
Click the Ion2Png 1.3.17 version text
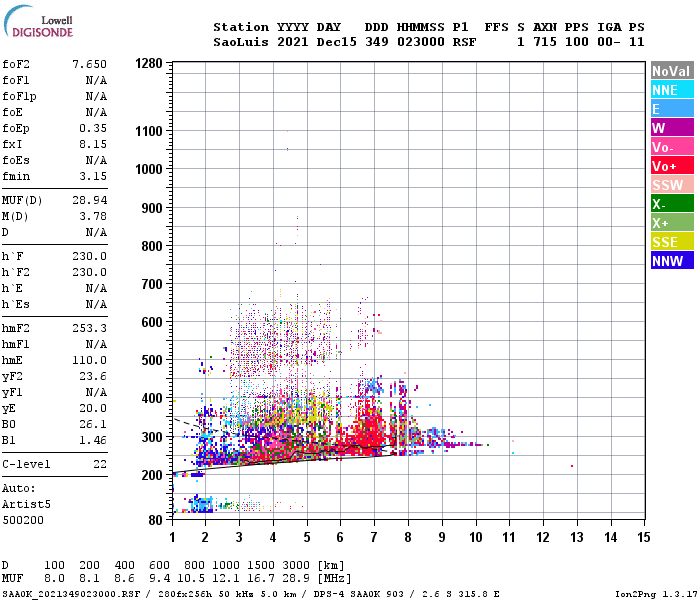[656, 594]
